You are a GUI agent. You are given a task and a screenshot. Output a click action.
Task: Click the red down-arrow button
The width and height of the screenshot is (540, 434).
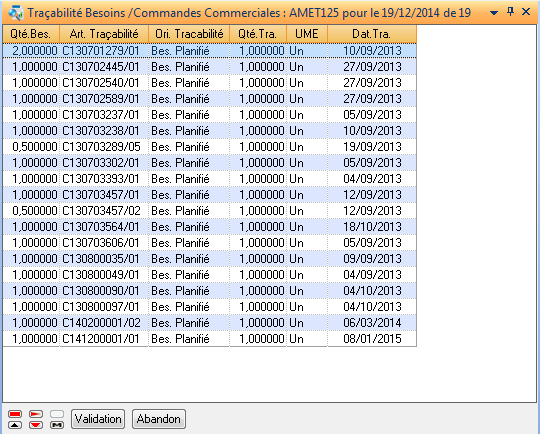coord(36,425)
